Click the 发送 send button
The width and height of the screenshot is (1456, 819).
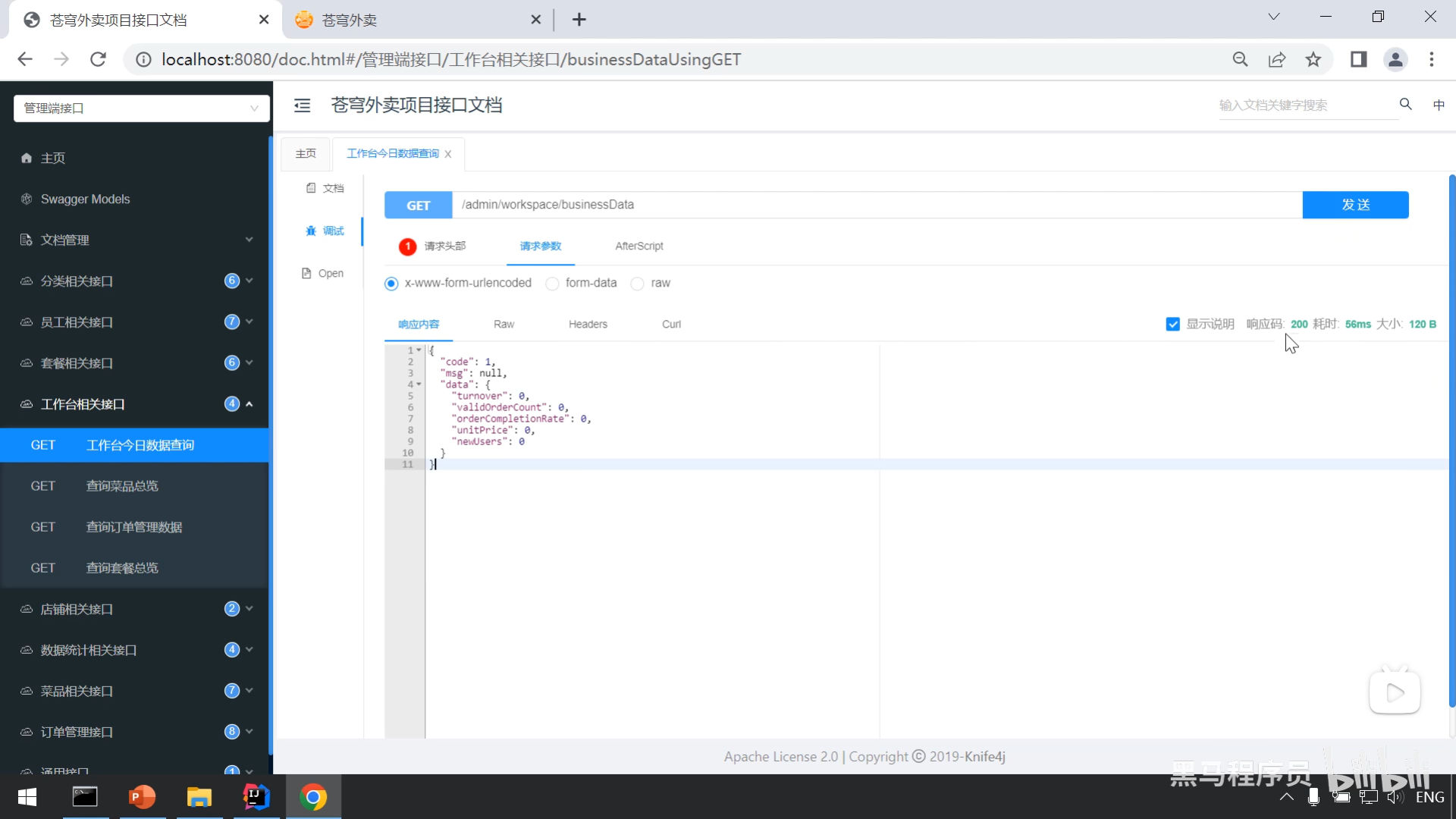1354,205
